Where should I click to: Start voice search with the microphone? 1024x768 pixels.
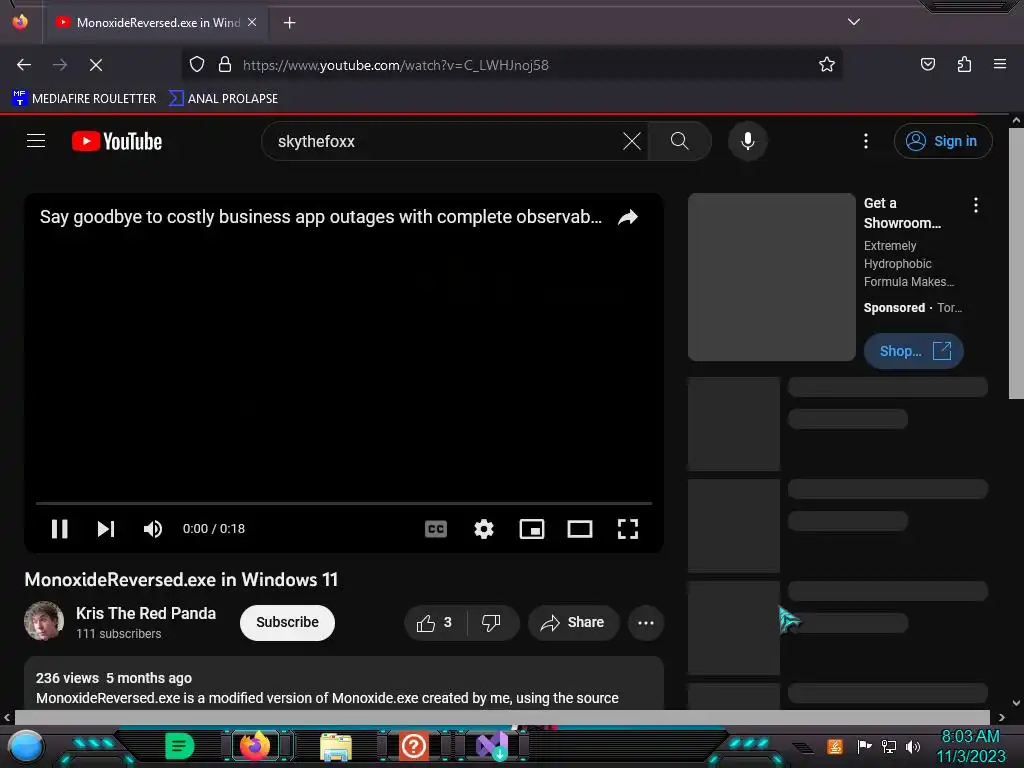point(748,141)
